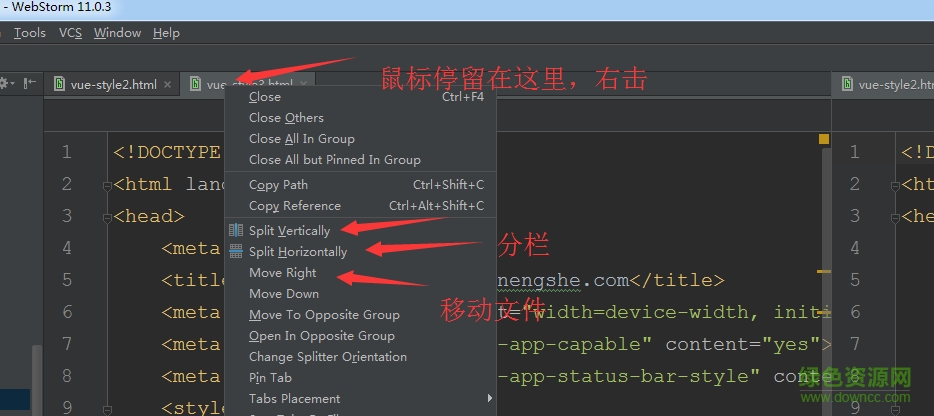This screenshot has width=934, height=416.
Task: Click line number 4 in left gutter
Action: coord(67,248)
